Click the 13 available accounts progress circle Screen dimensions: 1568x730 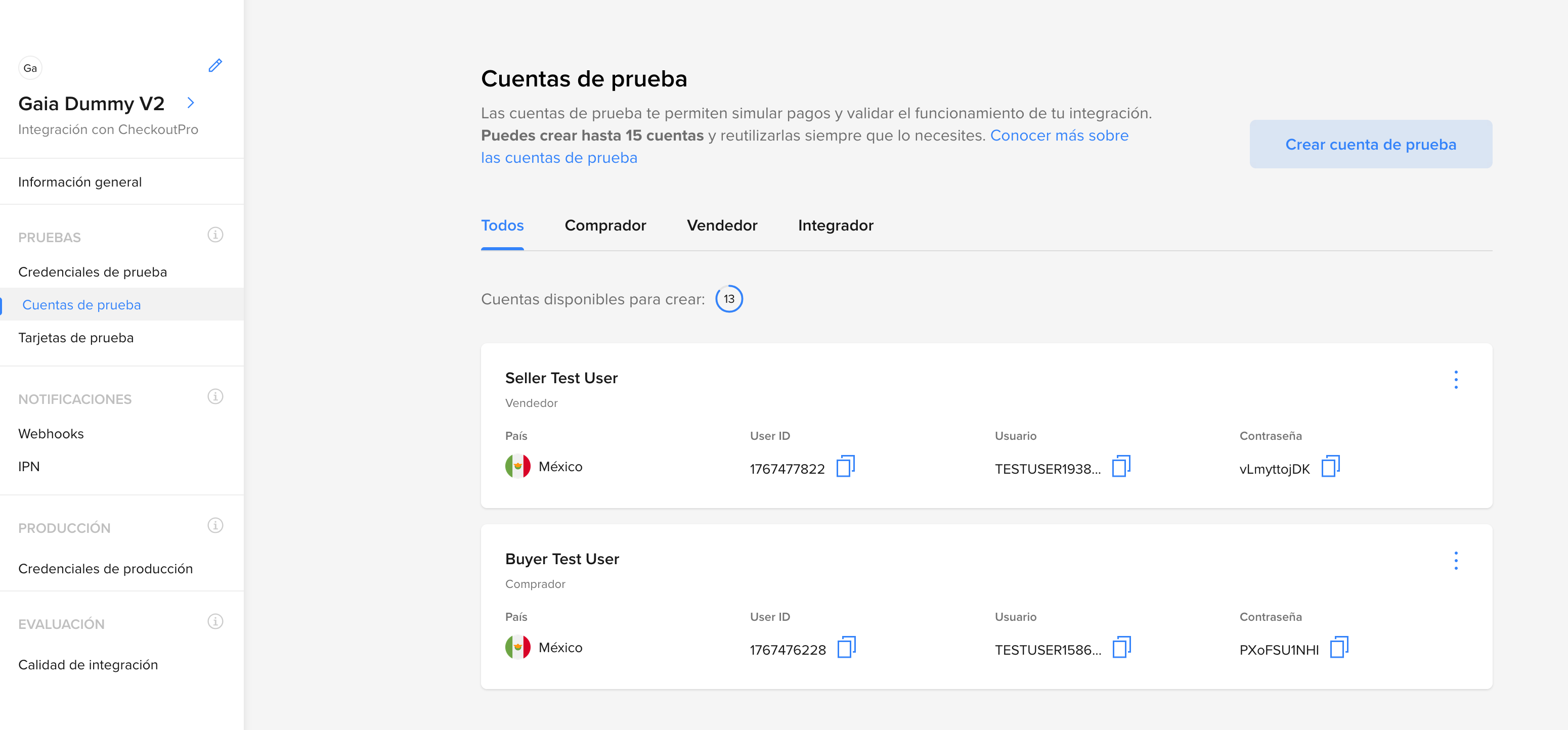(x=728, y=299)
